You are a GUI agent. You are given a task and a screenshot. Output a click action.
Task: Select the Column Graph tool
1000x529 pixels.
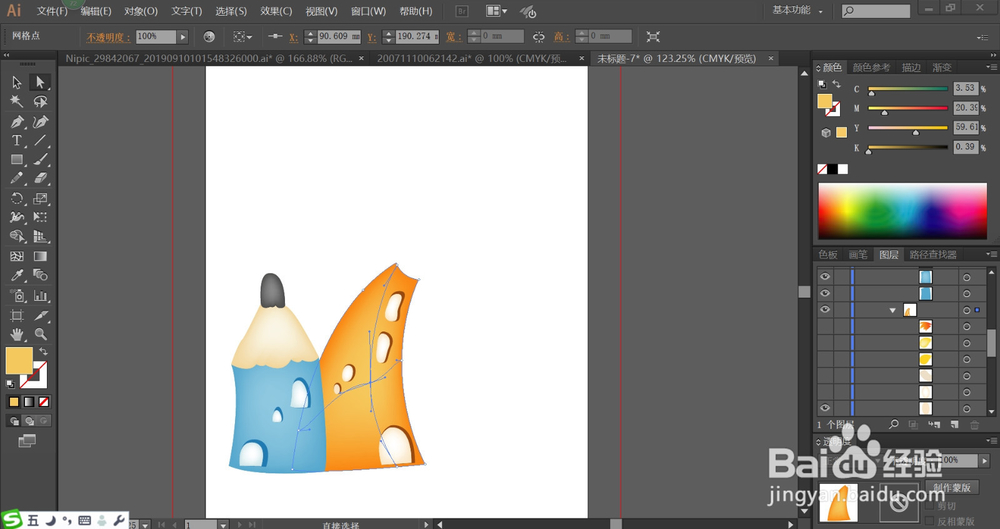(x=40, y=295)
